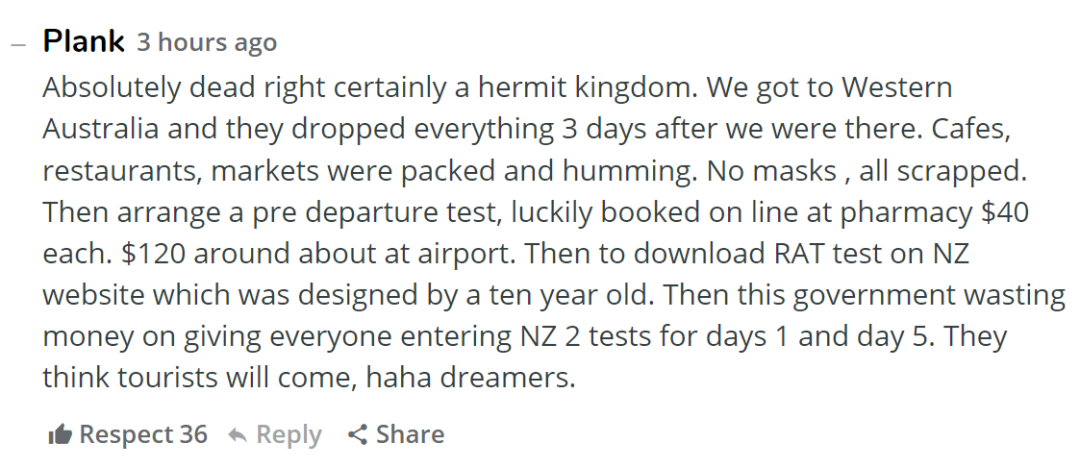Click the thumbs-up Respect icon
1080x468 pixels.
click(x=59, y=435)
